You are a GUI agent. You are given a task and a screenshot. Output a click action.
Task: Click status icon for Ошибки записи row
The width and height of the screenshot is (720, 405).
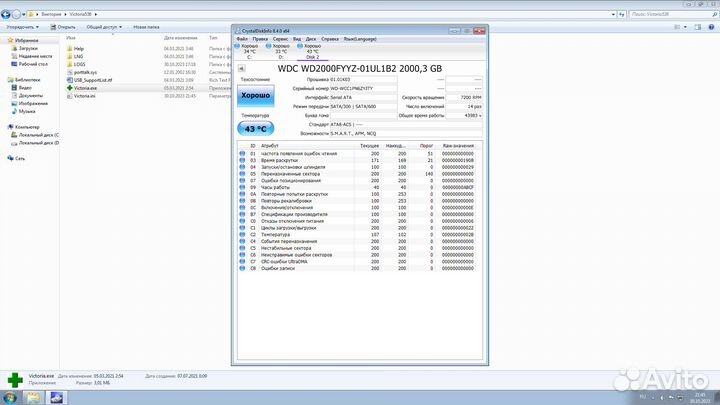242,268
